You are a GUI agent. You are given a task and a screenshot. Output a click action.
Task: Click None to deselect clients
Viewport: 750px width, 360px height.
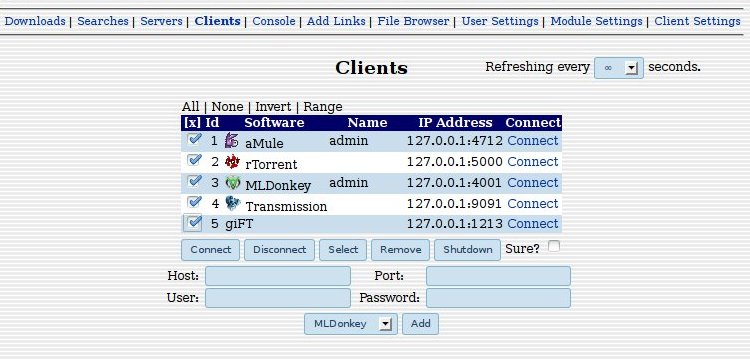pos(227,106)
